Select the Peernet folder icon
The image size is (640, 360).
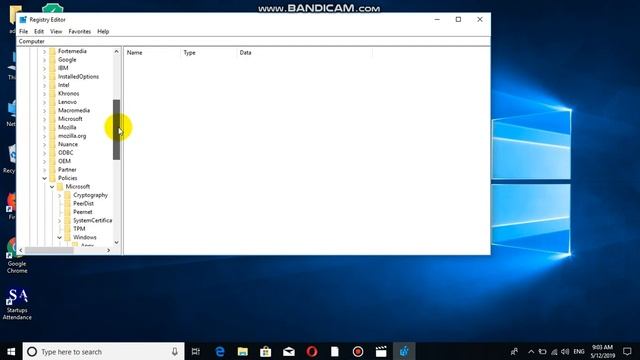pyautogui.click(x=68, y=212)
